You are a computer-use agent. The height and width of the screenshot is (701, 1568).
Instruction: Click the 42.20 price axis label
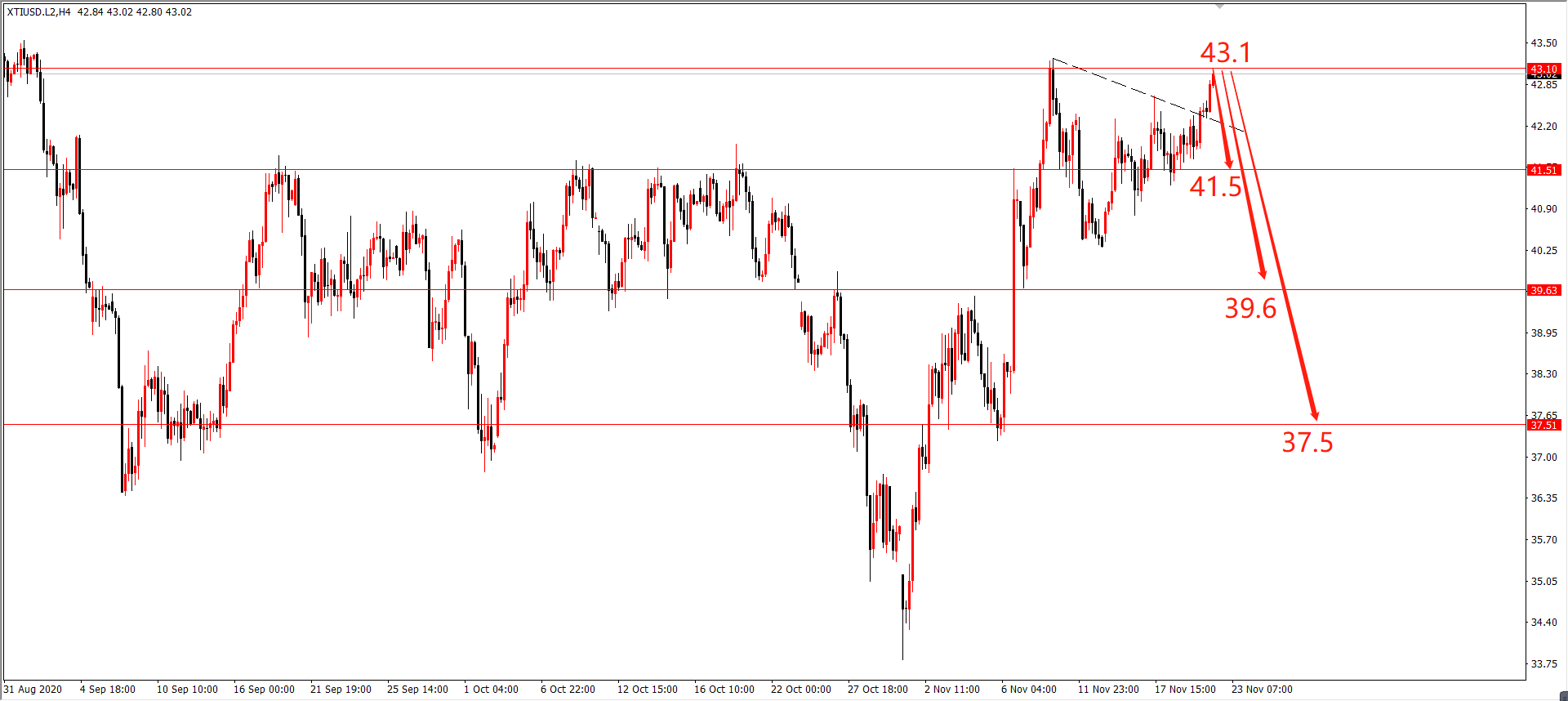(1543, 127)
